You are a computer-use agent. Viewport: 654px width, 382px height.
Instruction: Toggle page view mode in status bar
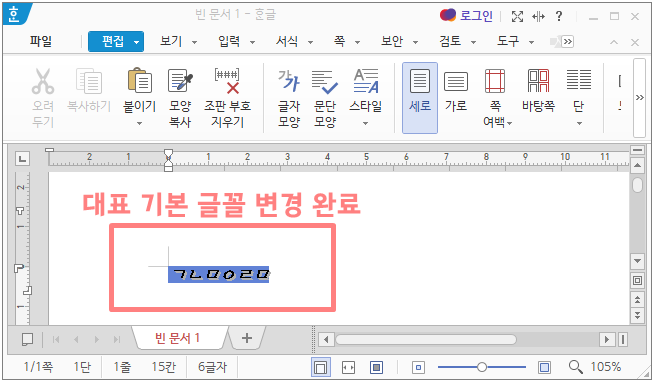tap(321, 367)
